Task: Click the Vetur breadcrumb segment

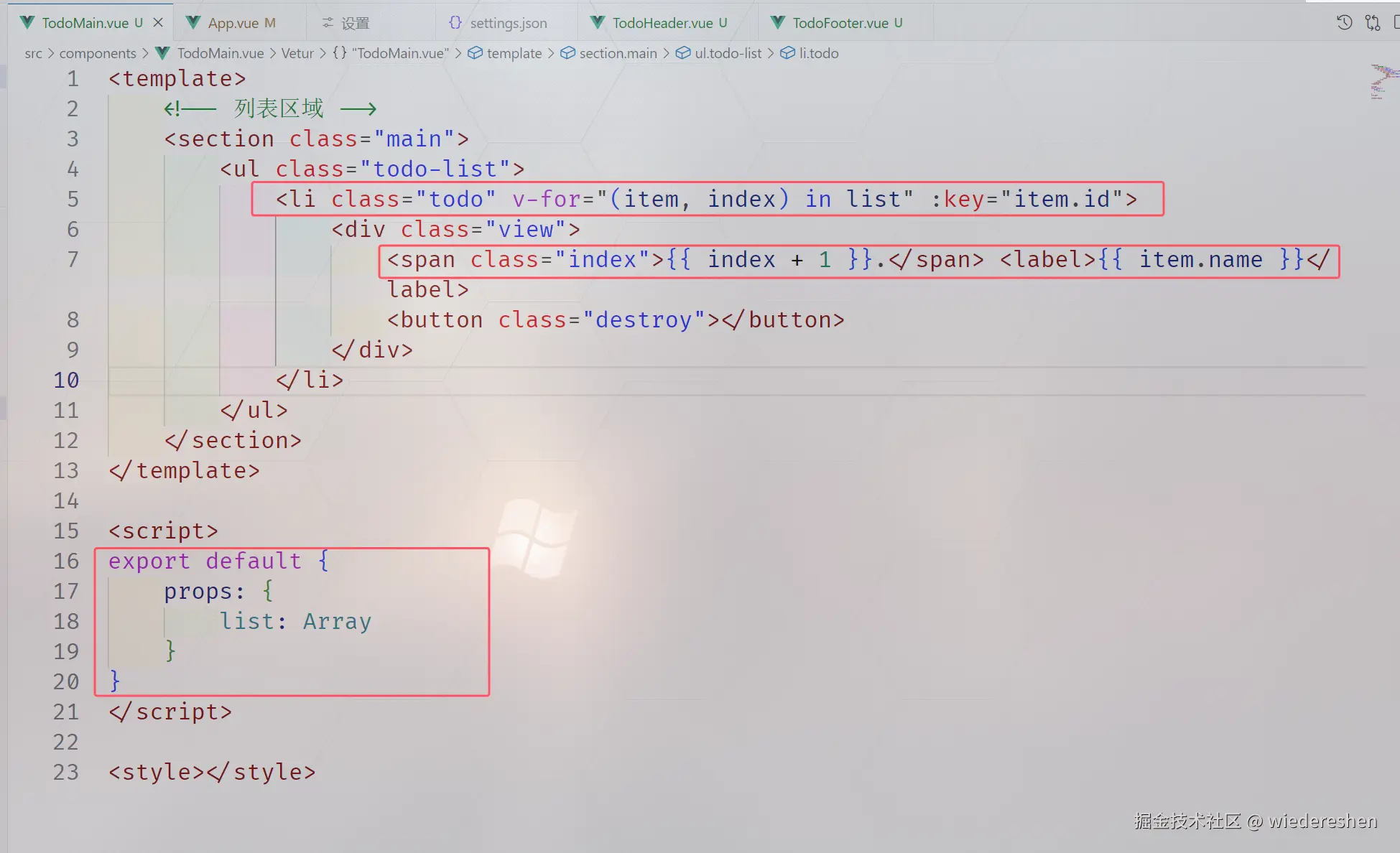Action: (x=297, y=53)
